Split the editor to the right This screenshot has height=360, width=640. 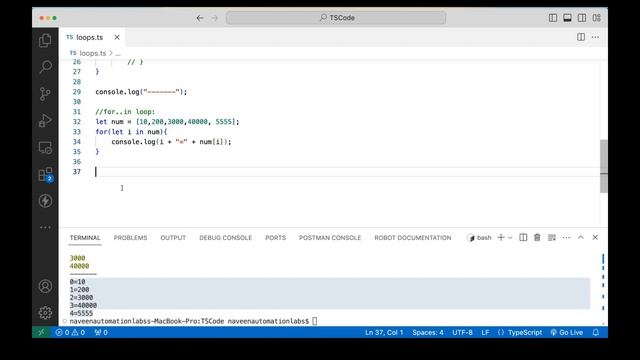581,37
